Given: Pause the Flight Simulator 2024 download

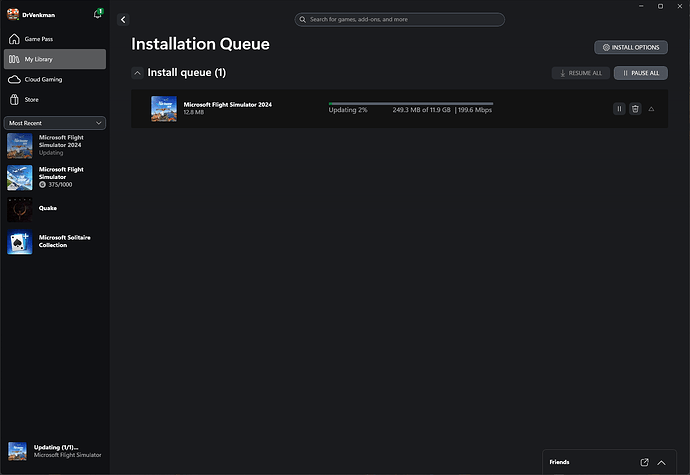Looking at the screenshot, I should tap(619, 109).
